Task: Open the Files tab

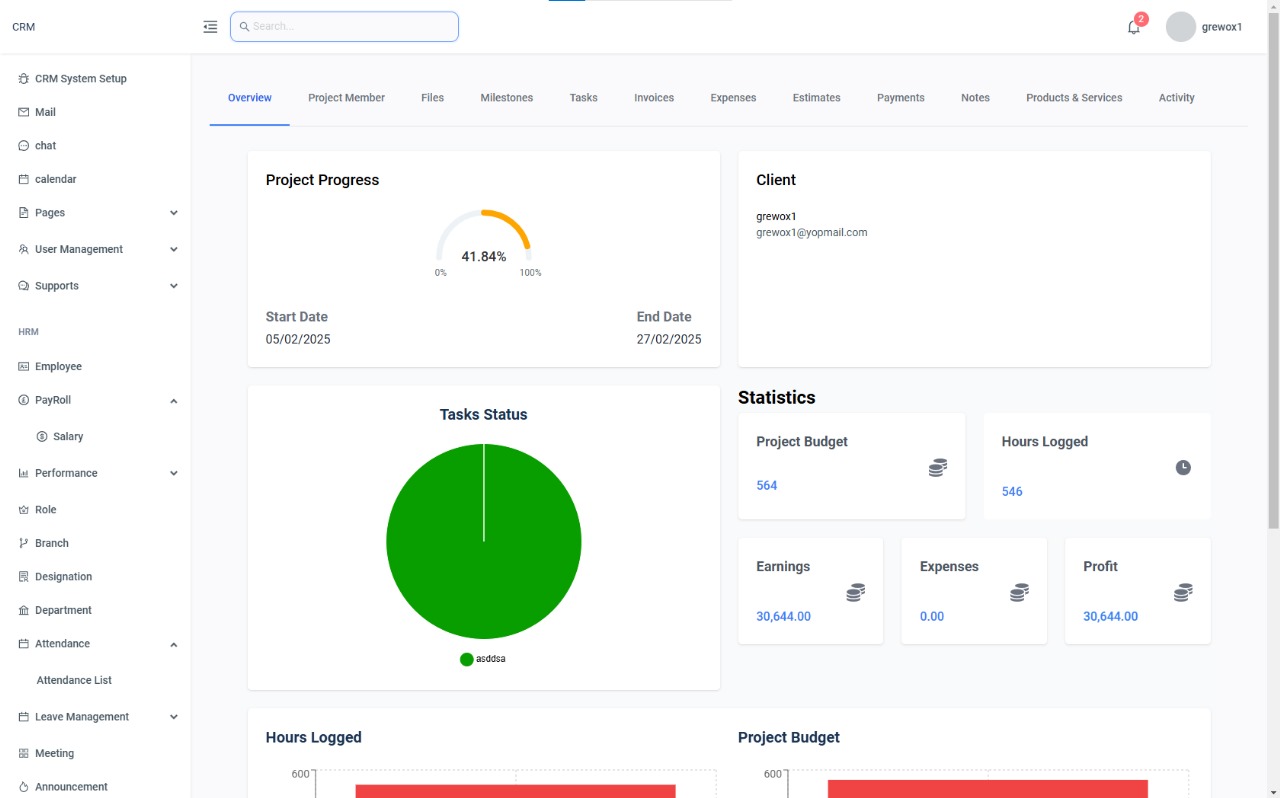Action: point(432,98)
